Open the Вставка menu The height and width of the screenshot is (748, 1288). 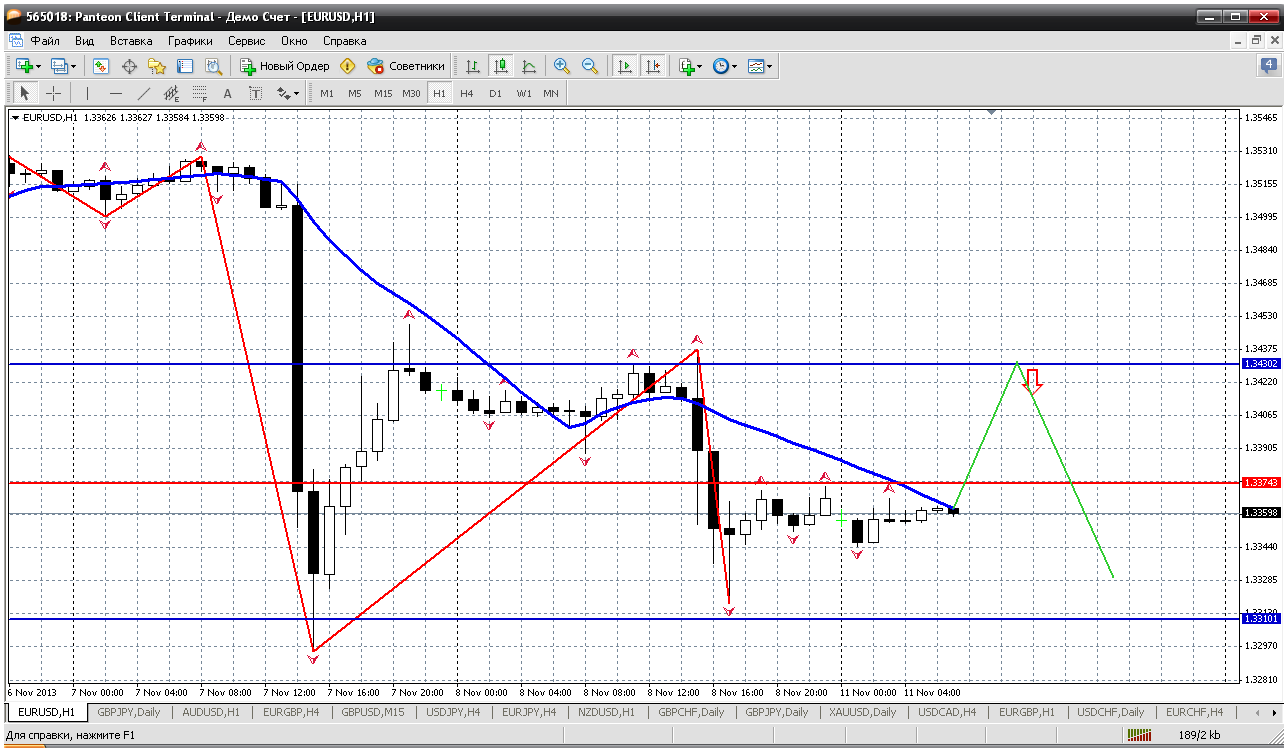click(131, 41)
